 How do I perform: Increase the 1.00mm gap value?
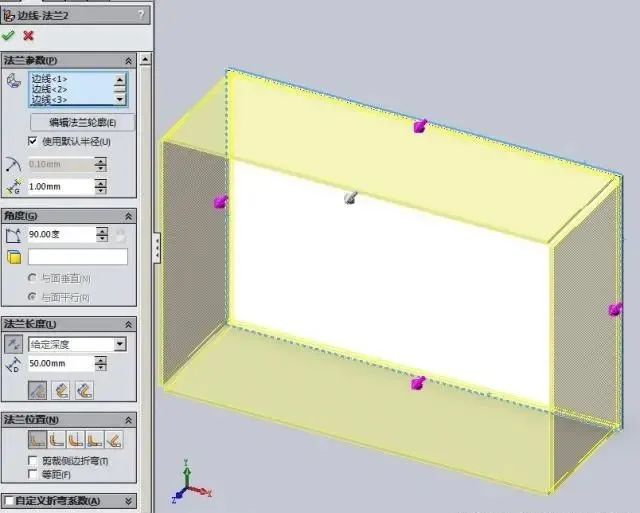100,183
